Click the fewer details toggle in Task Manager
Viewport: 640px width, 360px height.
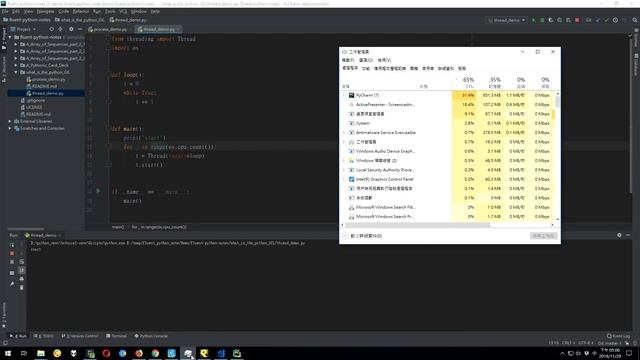coord(363,236)
